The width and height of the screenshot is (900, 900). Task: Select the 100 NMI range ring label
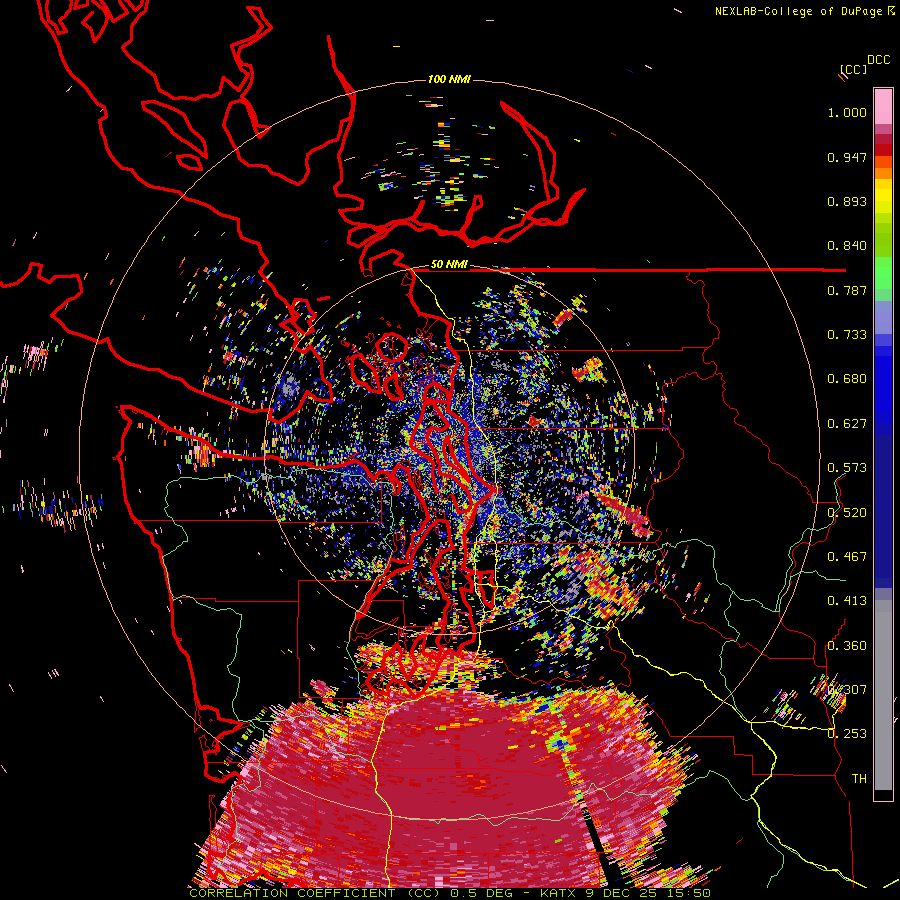point(449,79)
